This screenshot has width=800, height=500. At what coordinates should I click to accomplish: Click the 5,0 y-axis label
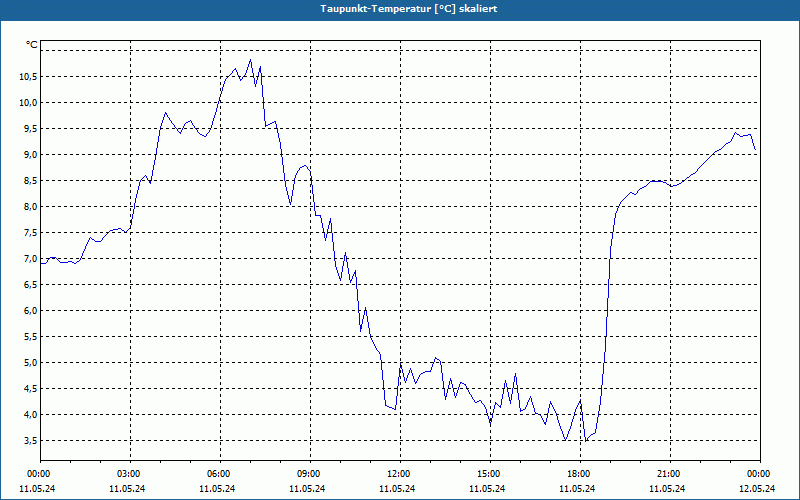(x=30, y=363)
